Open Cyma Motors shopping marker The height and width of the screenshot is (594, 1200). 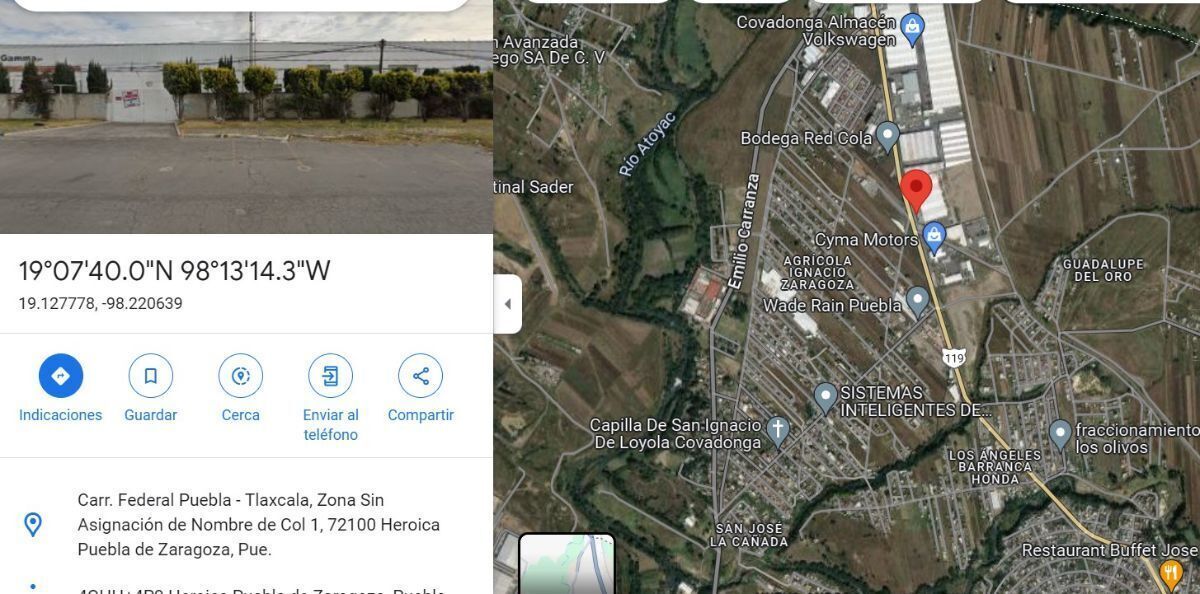pyautogui.click(x=934, y=238)
